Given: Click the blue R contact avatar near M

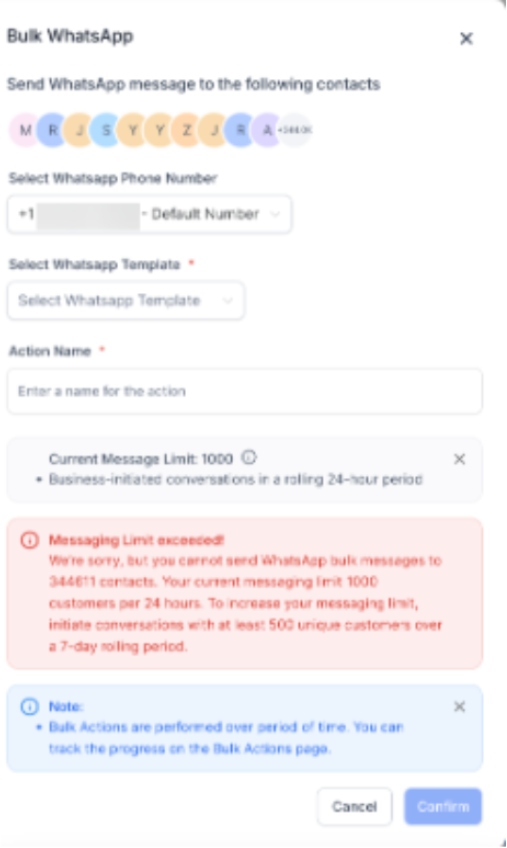Looking at the screenshot, I should tap(52, 130).
